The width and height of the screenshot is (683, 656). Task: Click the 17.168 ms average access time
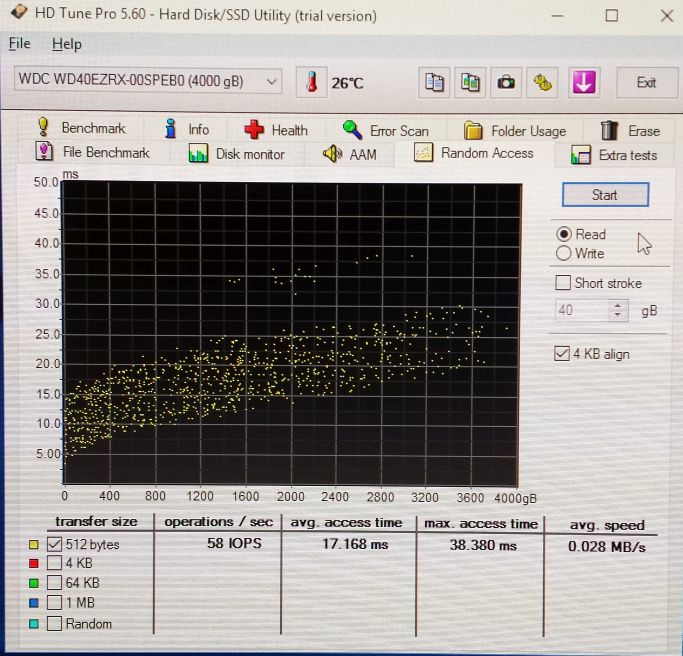355,544
